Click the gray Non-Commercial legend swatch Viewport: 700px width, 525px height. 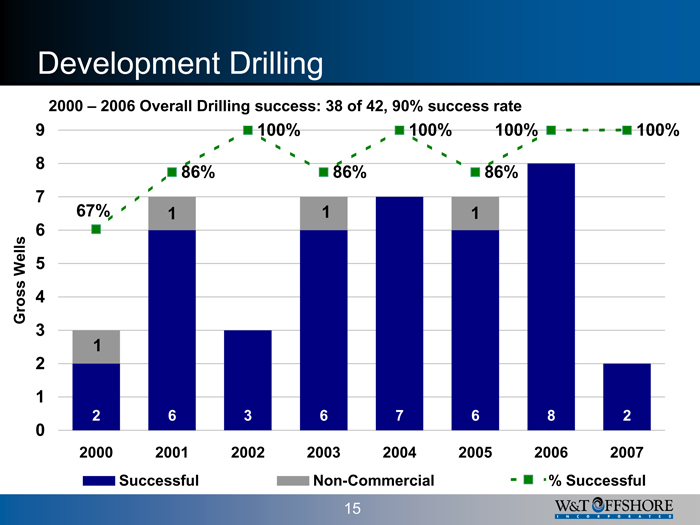pos(291,481)
